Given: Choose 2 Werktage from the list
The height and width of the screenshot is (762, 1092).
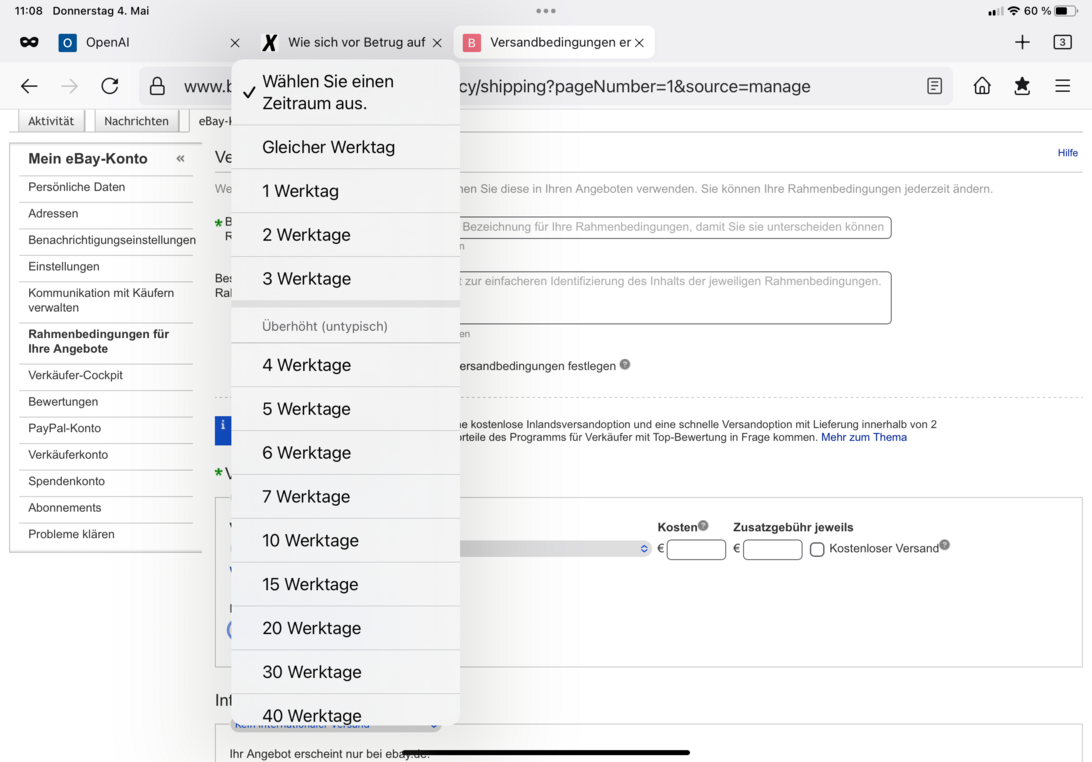Looking at the screenshot, I should coord(306,235).
